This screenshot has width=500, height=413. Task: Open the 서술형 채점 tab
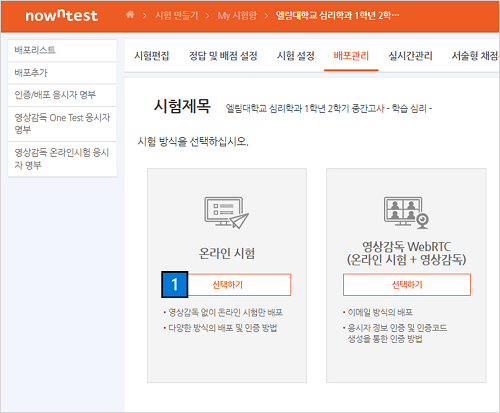coord(475,56)
